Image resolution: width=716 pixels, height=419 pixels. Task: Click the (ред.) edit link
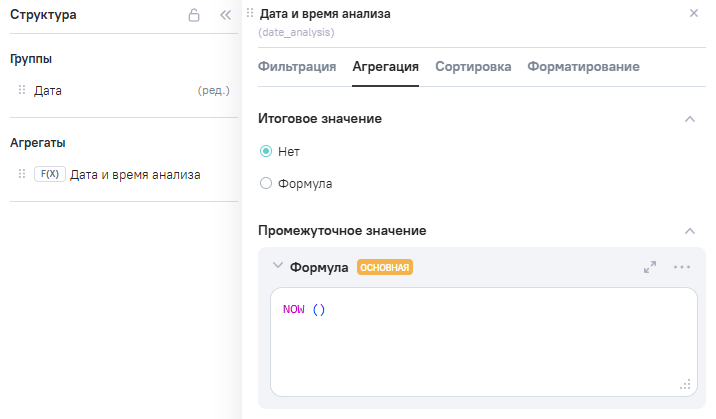(x=214, y=91)
